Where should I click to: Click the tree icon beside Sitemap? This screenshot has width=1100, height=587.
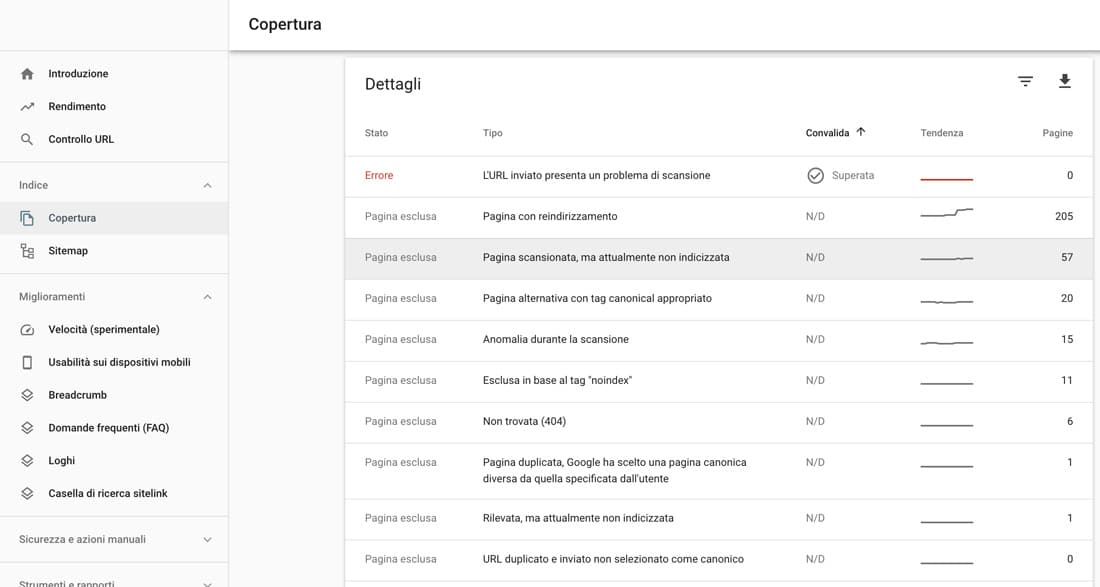click(x=27, y=251)
